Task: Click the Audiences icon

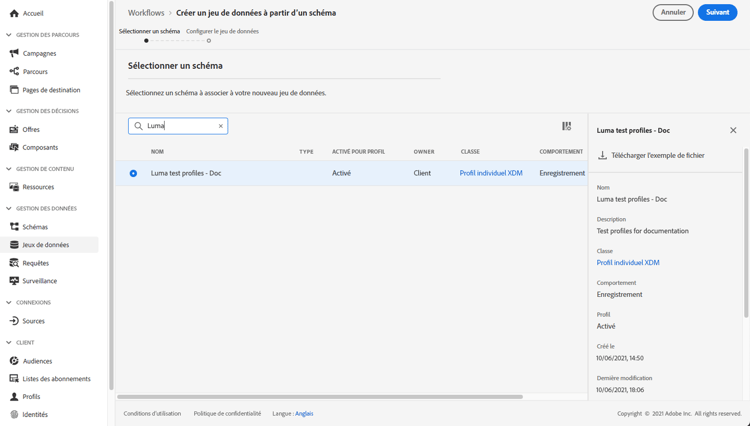Action: pos(14,361)
